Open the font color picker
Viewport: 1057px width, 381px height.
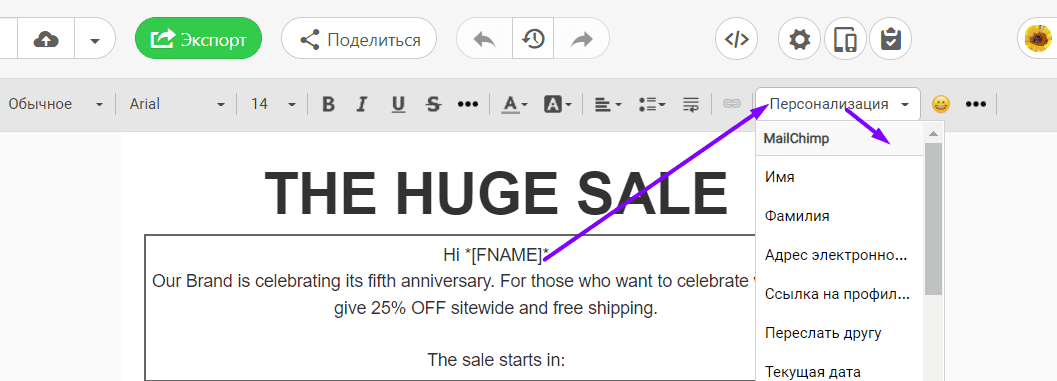click(x=516, y=105)
